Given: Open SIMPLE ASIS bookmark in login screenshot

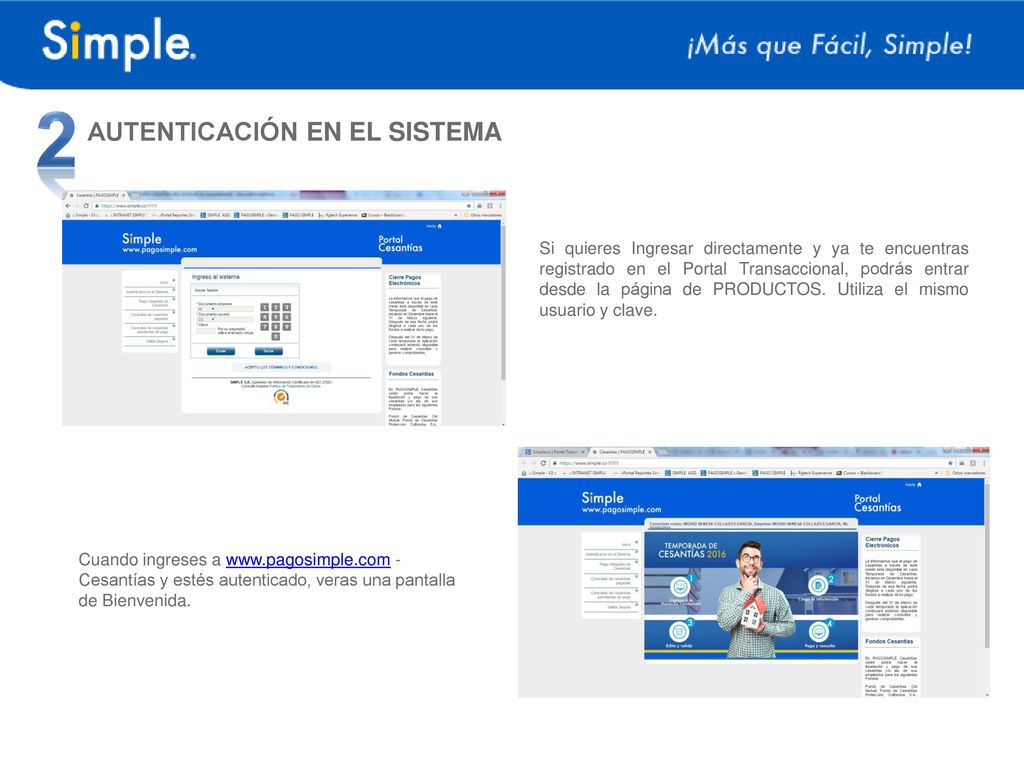Looking at the screenshot, I should pyautogui.click(x=216, y=215).
